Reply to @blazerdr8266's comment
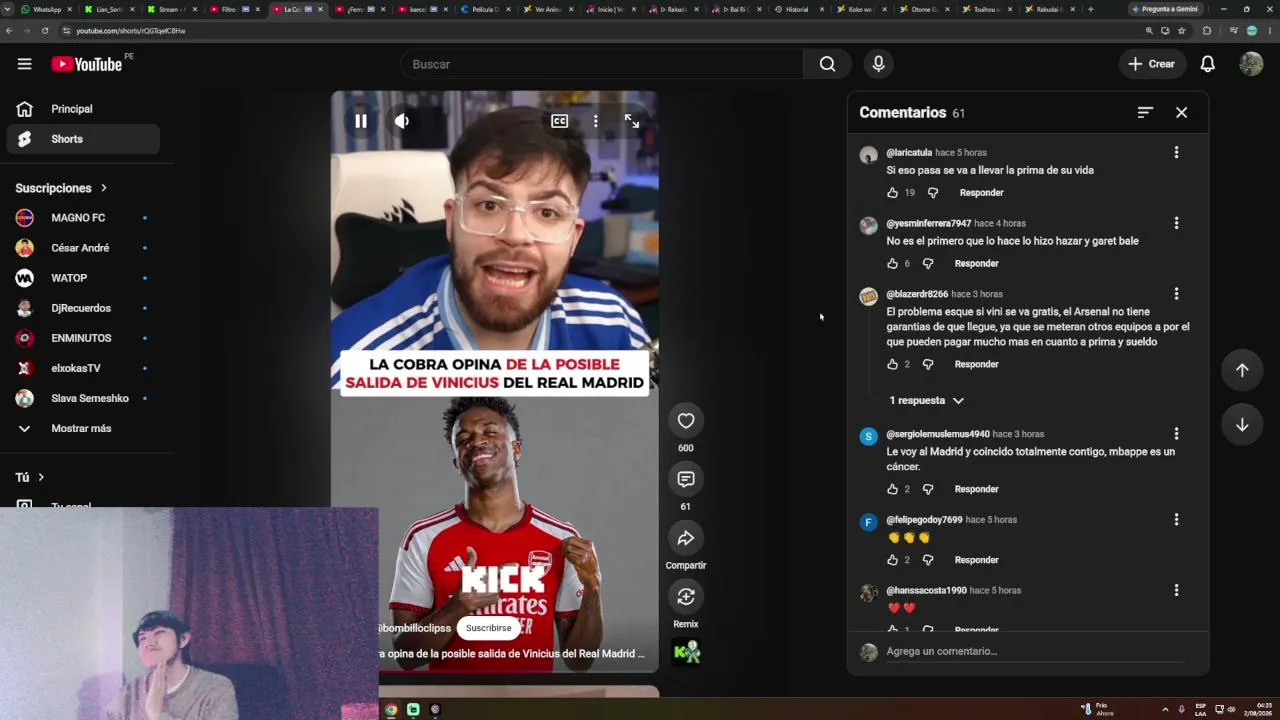Viewport: 1280px width, 720px height. 977,365
